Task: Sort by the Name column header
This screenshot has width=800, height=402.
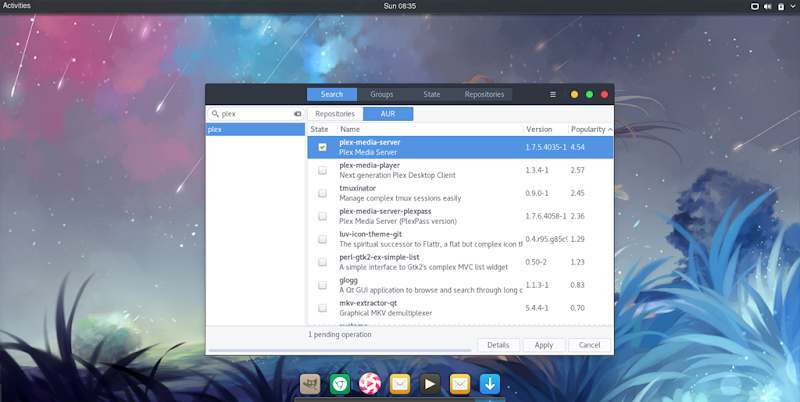Action: (x=430, y=129)
